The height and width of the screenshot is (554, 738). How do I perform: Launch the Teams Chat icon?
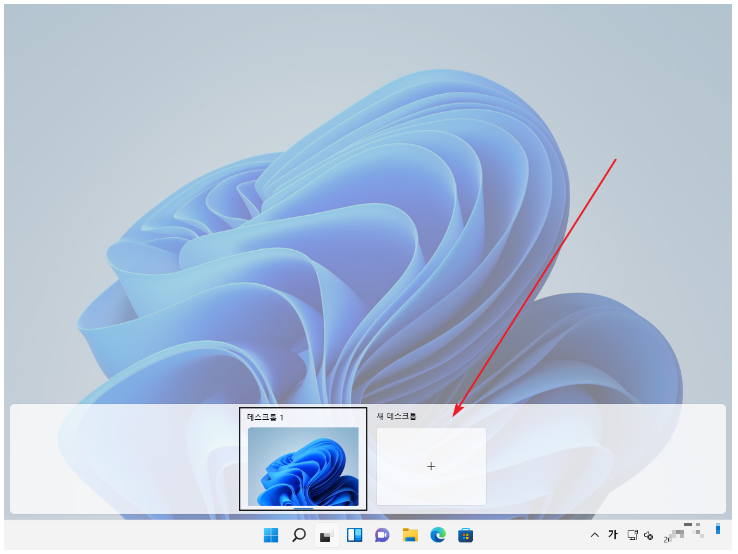pyautogui.click(x=382, y=535)
